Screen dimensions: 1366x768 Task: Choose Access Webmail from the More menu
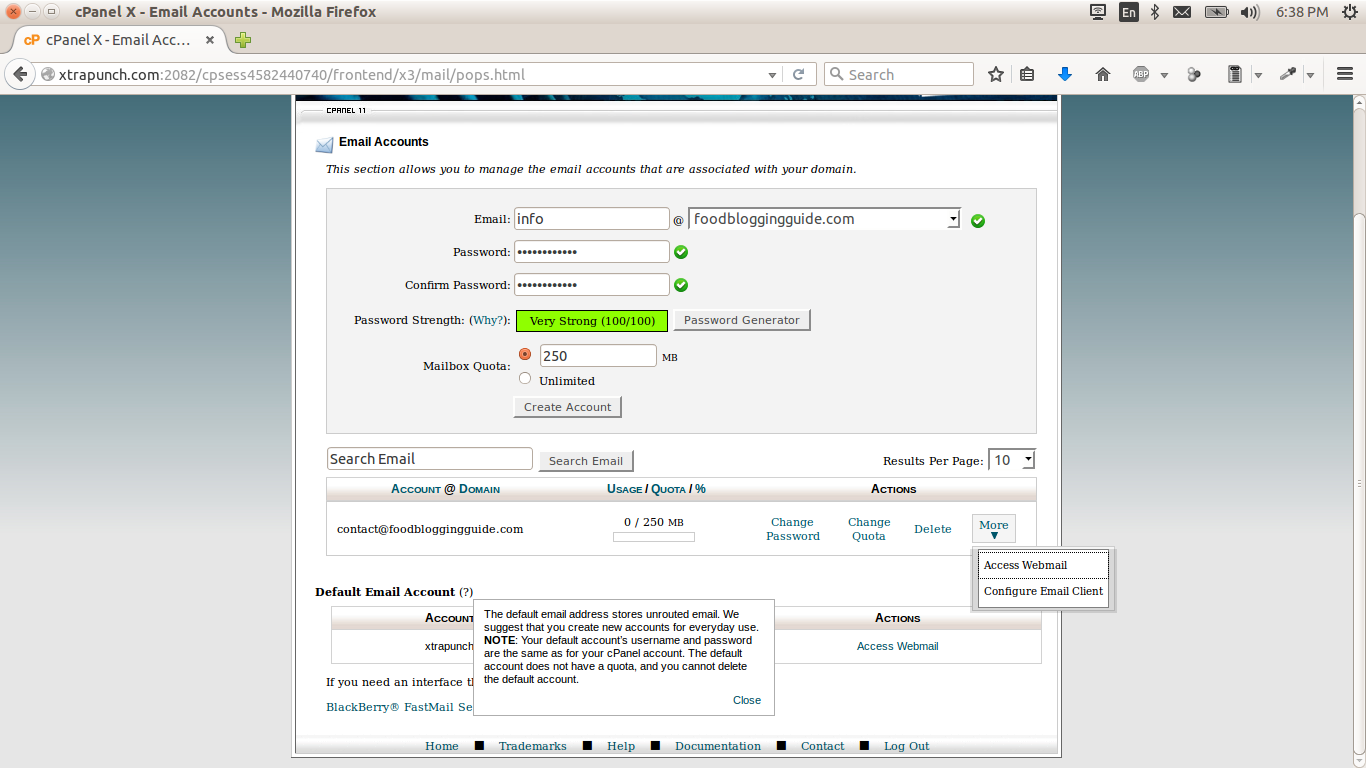click(1043, 565)
